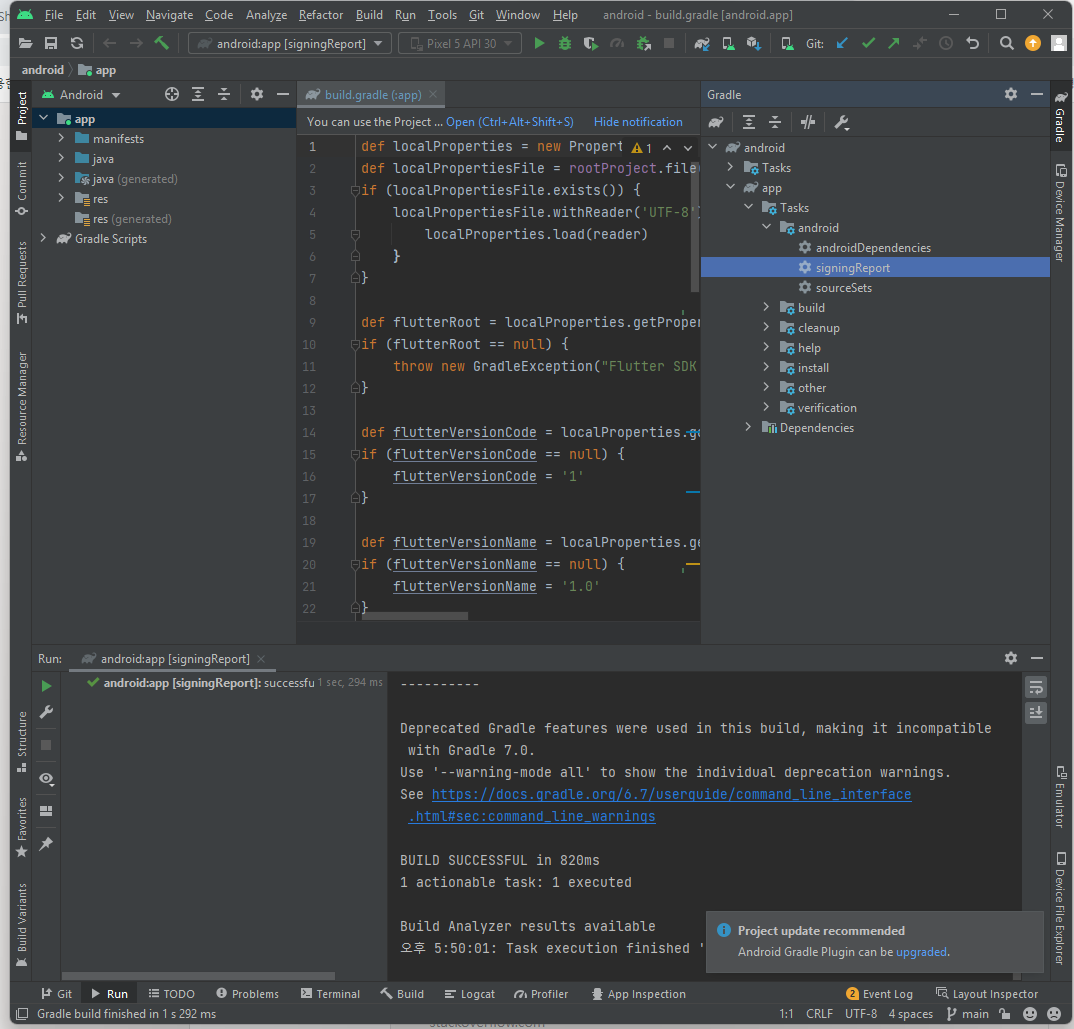
Task: Click Gradle reload elephant icon
Action: pos(716,122)
